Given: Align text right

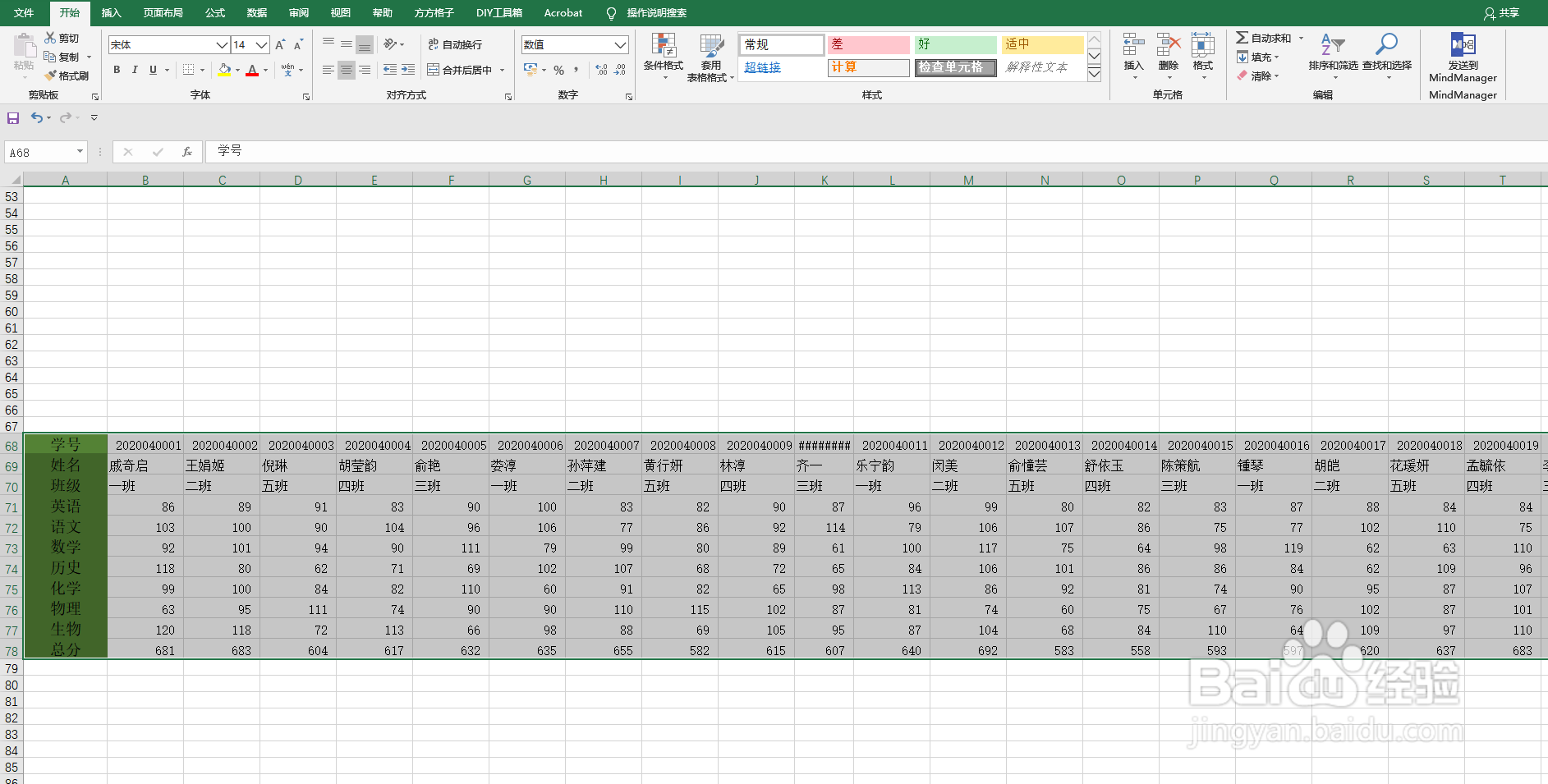Looking at the screenshot, I should tap(365, 70).
